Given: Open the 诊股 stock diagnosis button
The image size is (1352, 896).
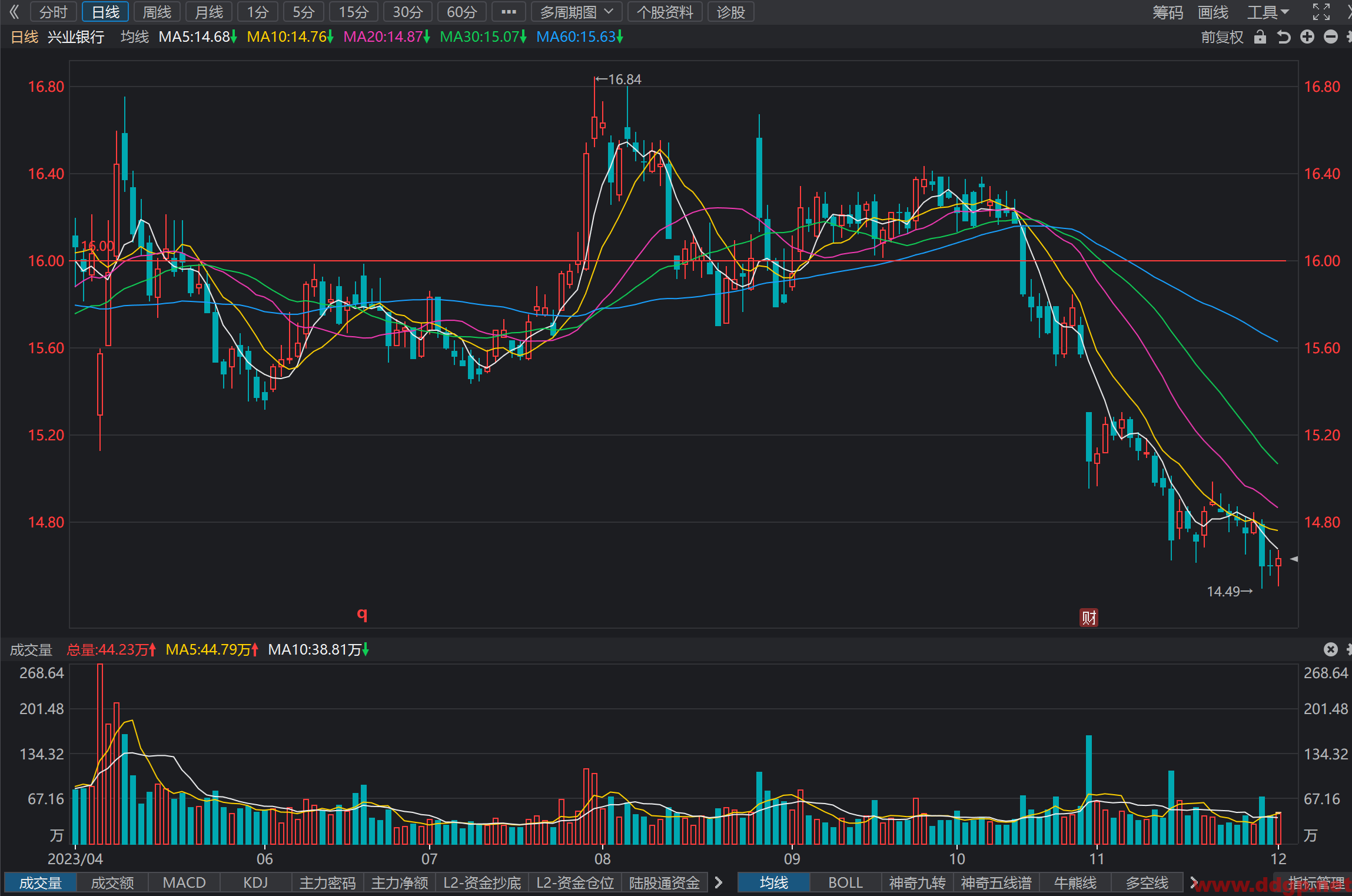Looking at the screenshot, I should pyautogui.click(x=731, y=12).
